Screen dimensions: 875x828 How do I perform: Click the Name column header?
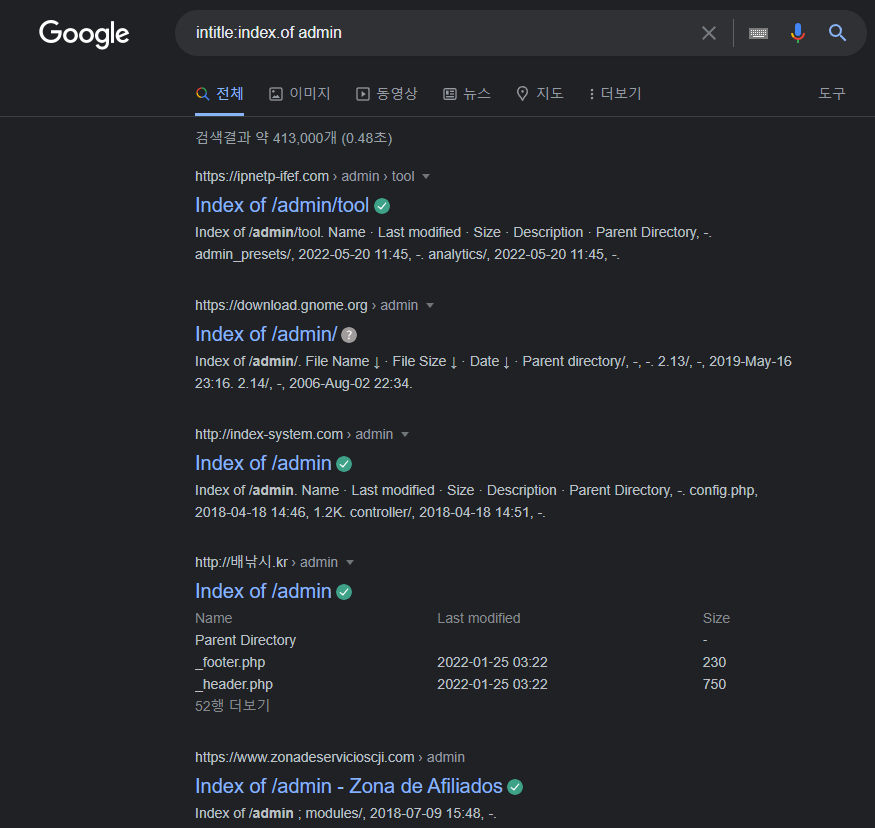[214, 618]
